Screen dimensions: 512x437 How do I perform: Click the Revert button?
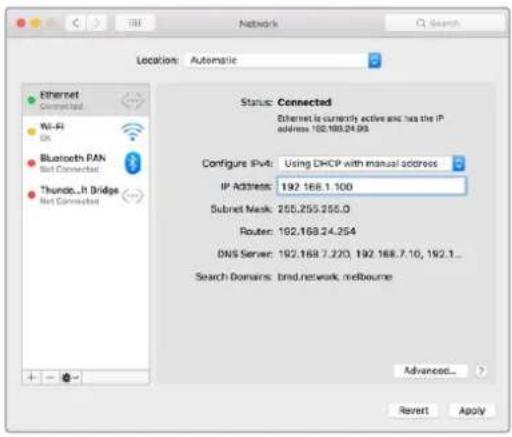[x=414, y=410]
